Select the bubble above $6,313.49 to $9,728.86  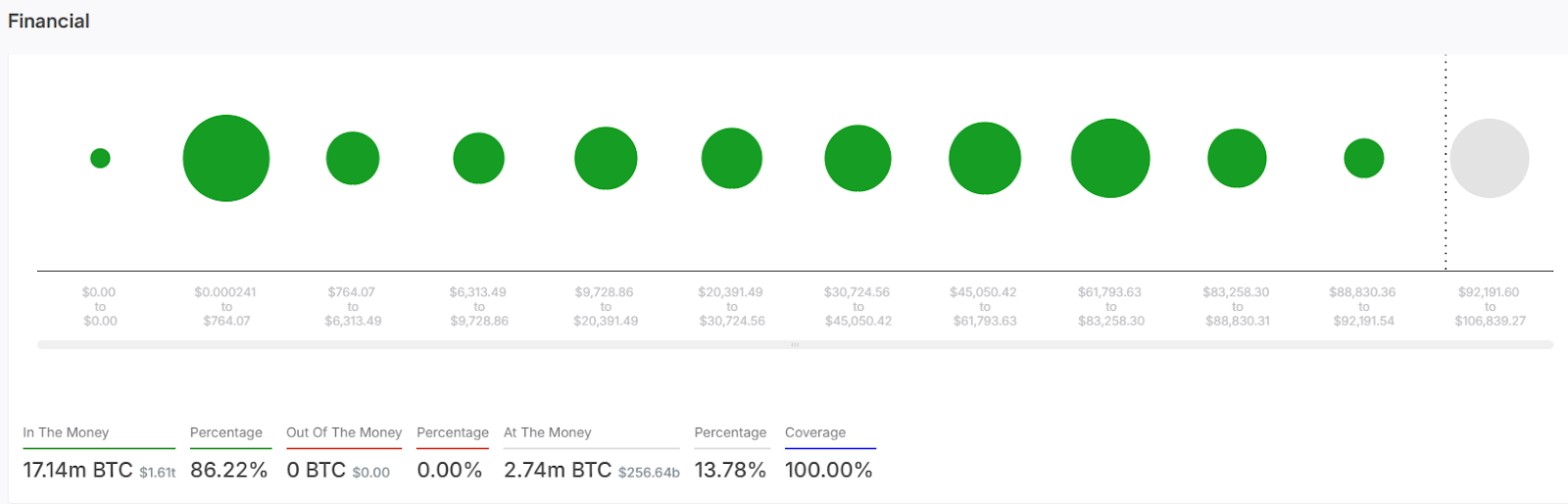479,158
